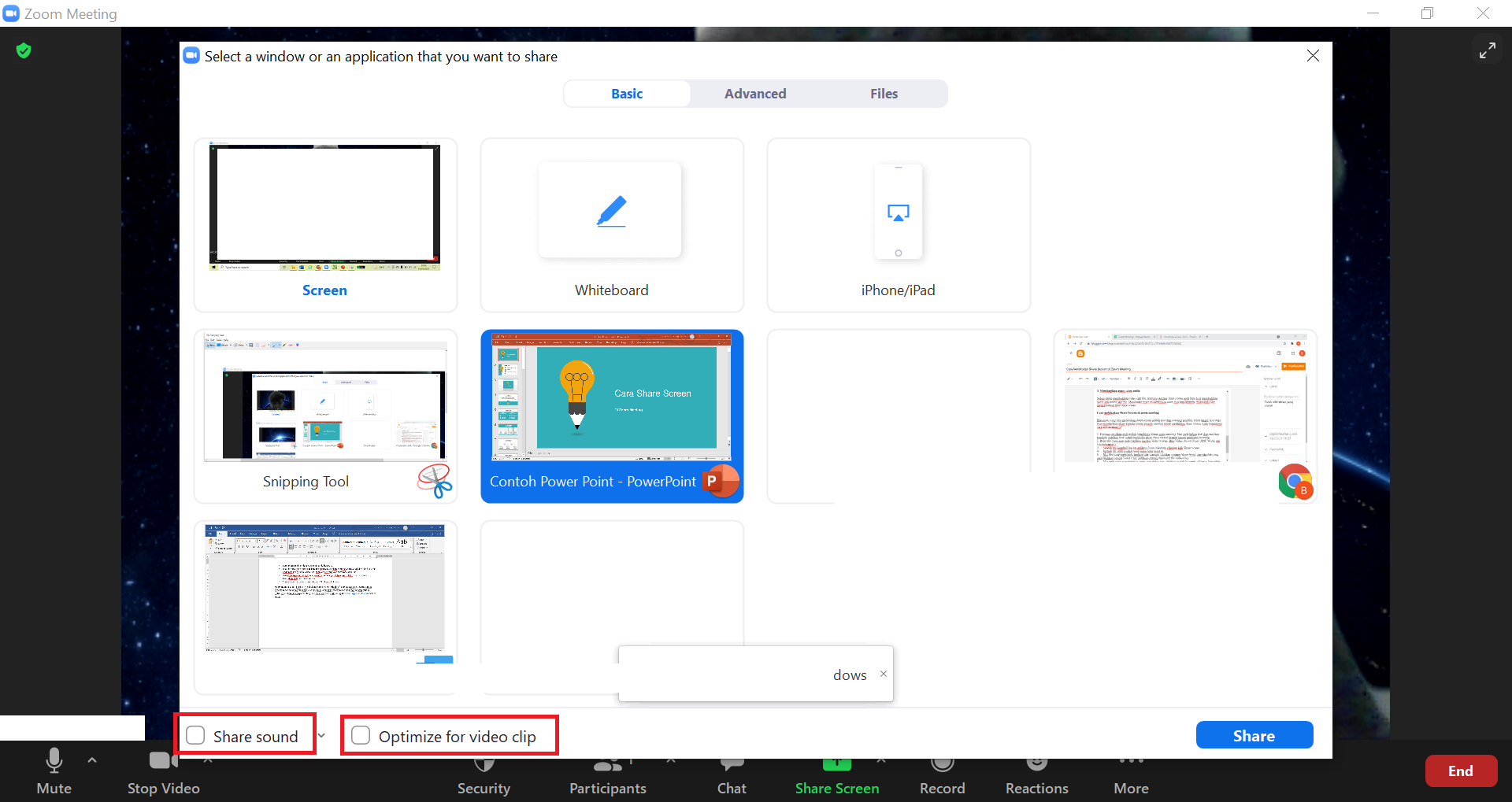The height and width of the screenshot is (802, 1512).
Task: Click the green encryption shield icon
Action: [x=24, y=51]
